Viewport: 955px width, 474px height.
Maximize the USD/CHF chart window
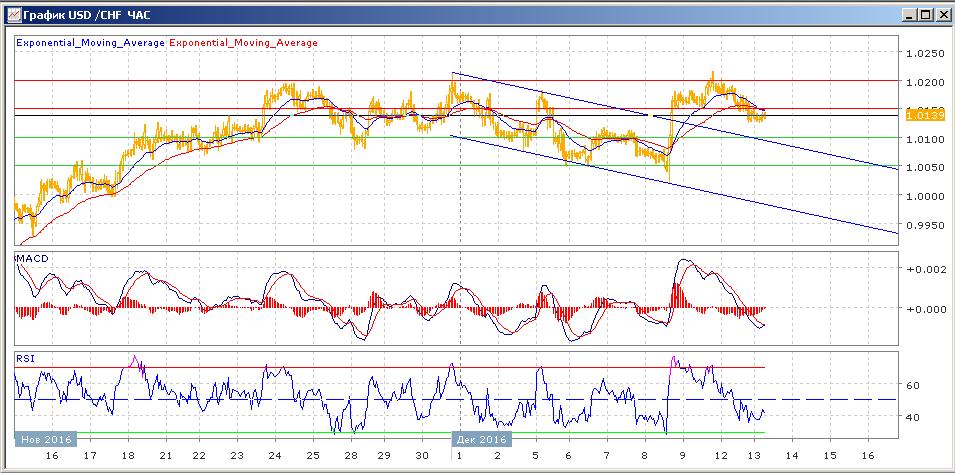[924, 15]
